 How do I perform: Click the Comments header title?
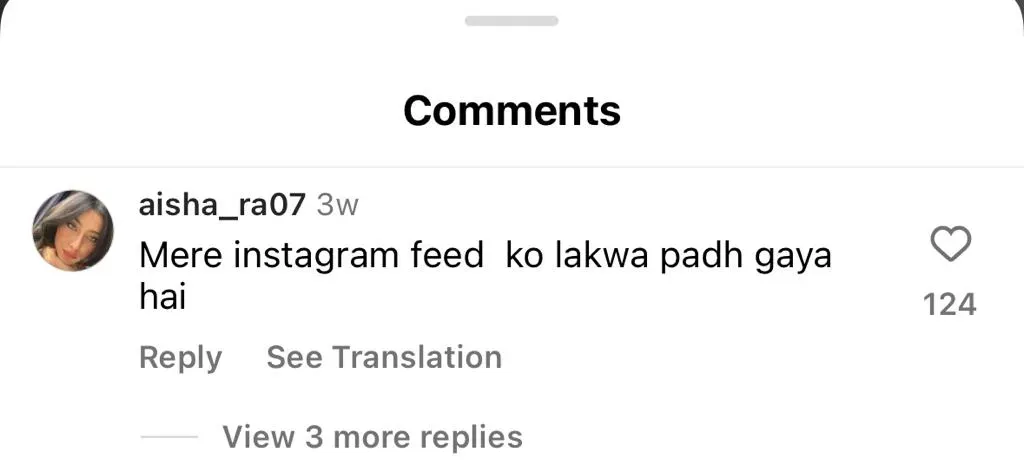512,110
